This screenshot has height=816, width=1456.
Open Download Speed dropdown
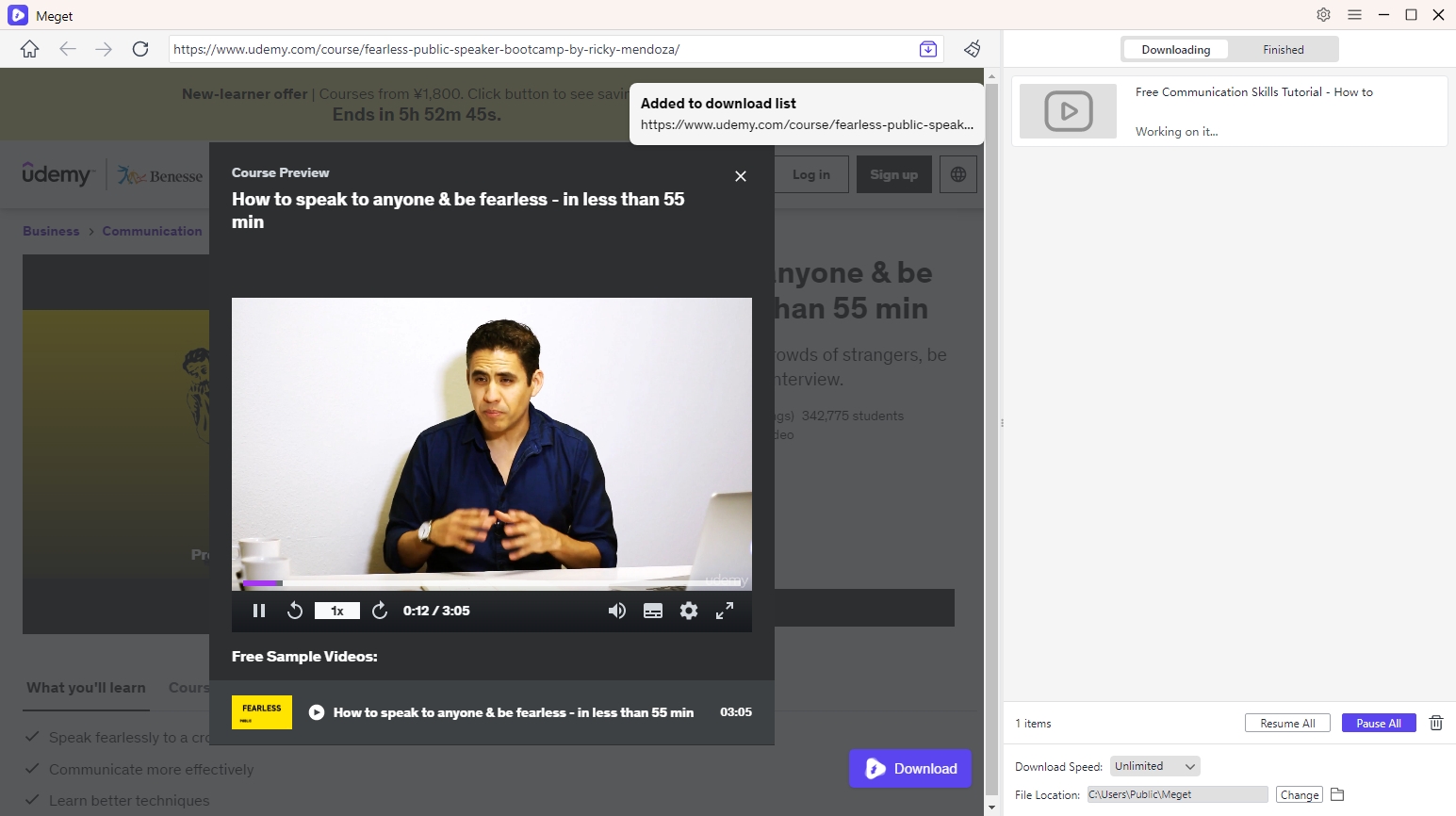tap(1155, 766)
